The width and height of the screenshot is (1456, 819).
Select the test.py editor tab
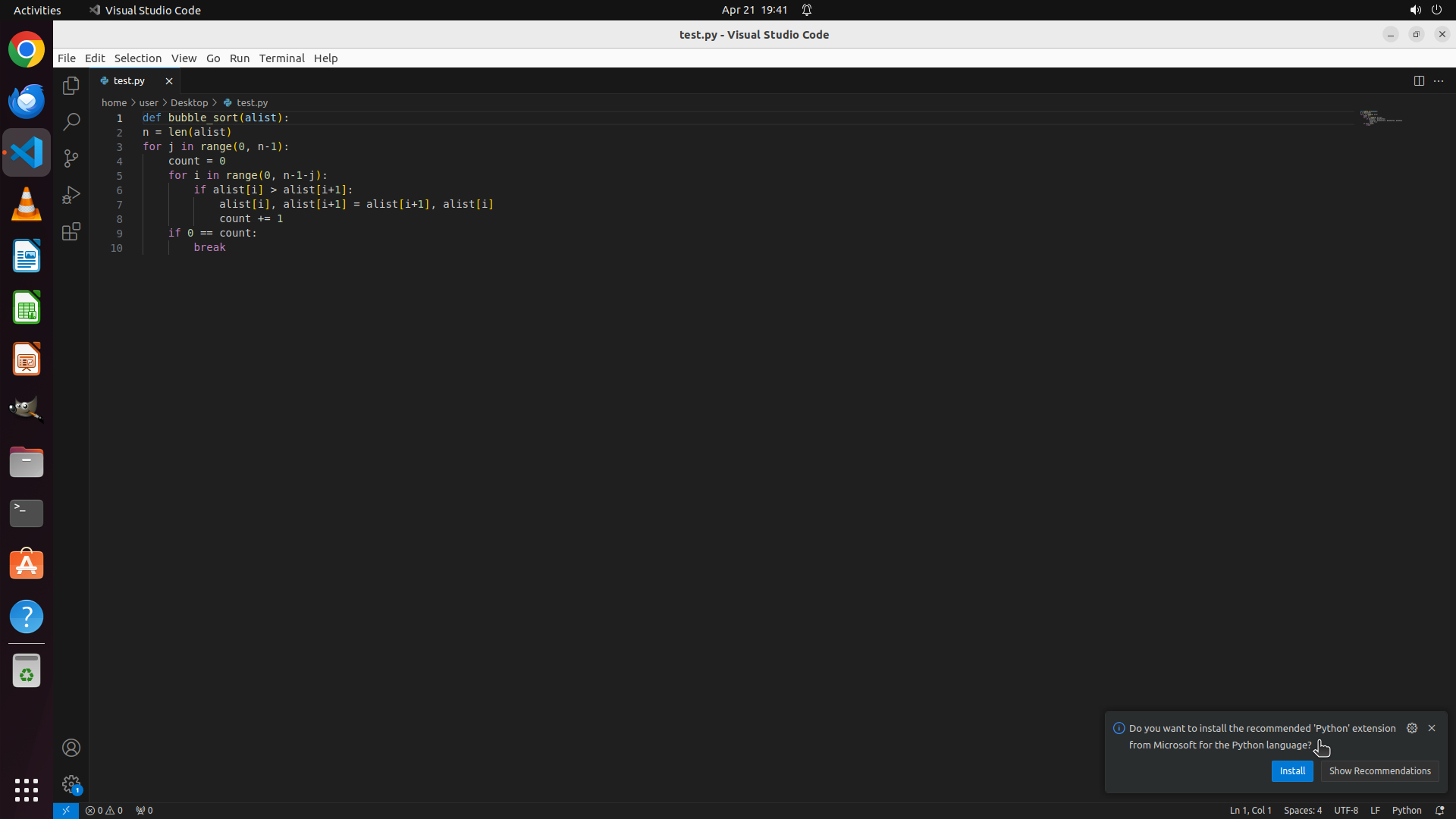(x=129, y=80)
